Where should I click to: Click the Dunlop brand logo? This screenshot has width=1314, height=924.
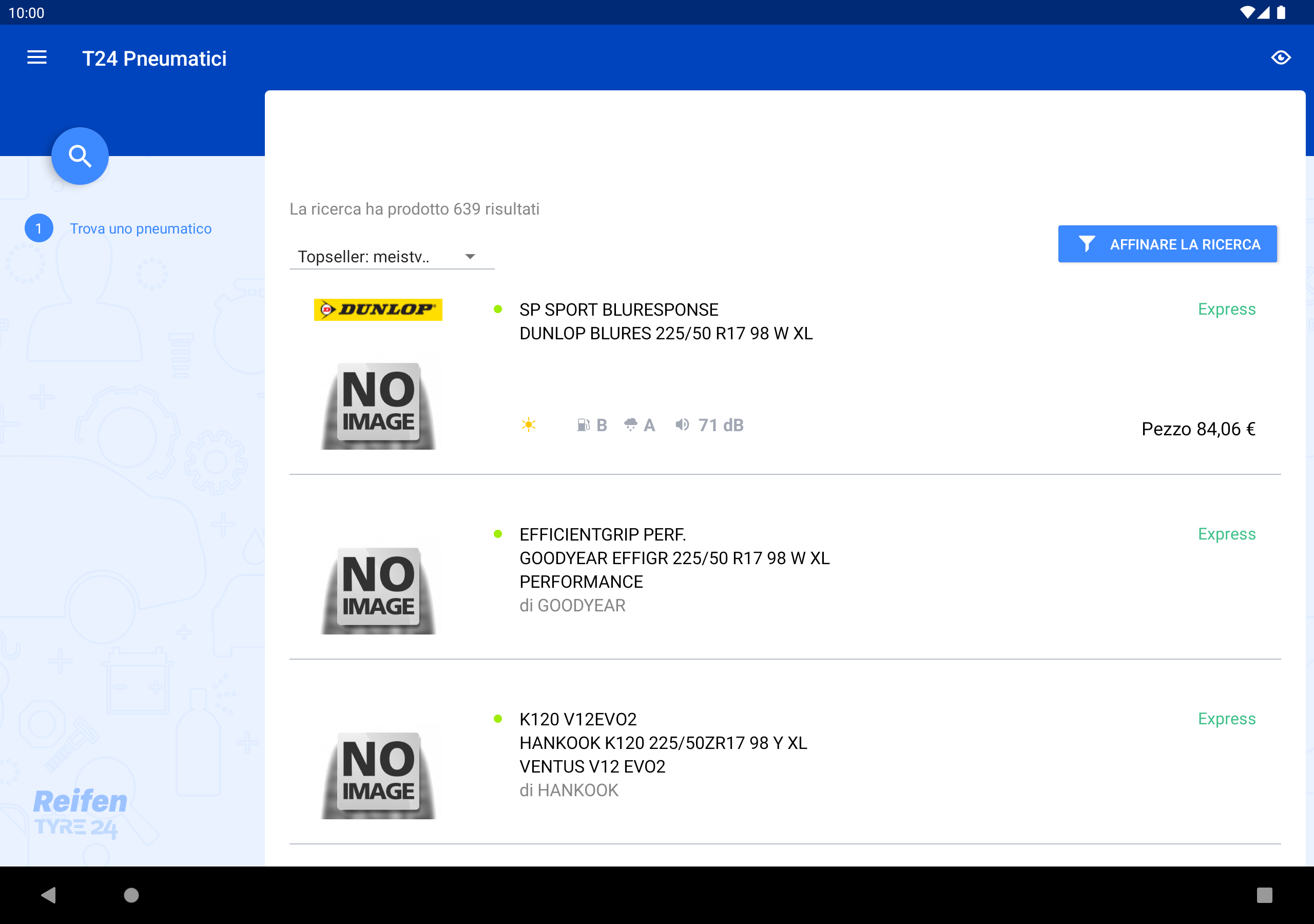tap(378, 310)
